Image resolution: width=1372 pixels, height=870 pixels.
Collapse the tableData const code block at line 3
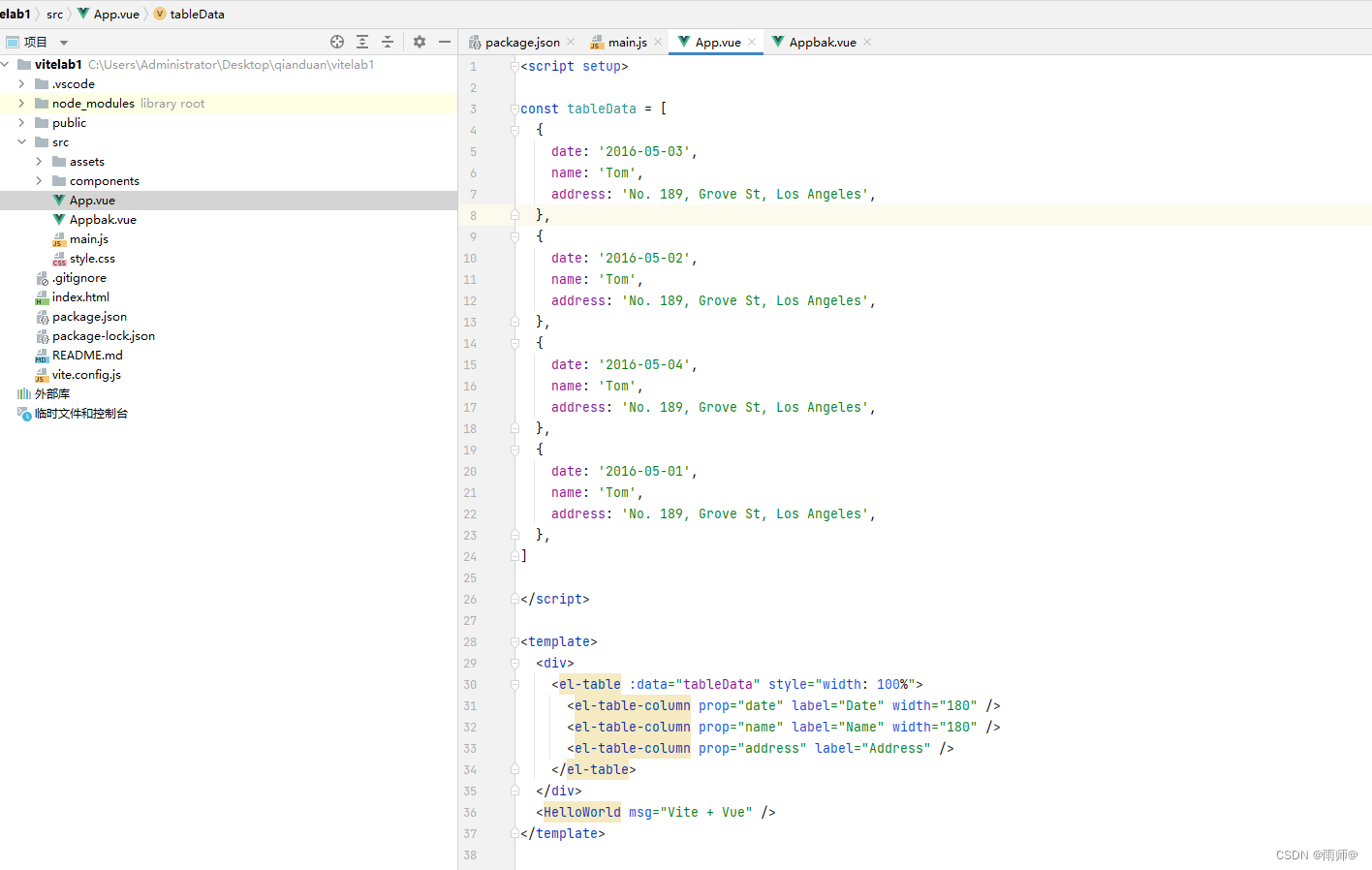click(x=514, y=108)
